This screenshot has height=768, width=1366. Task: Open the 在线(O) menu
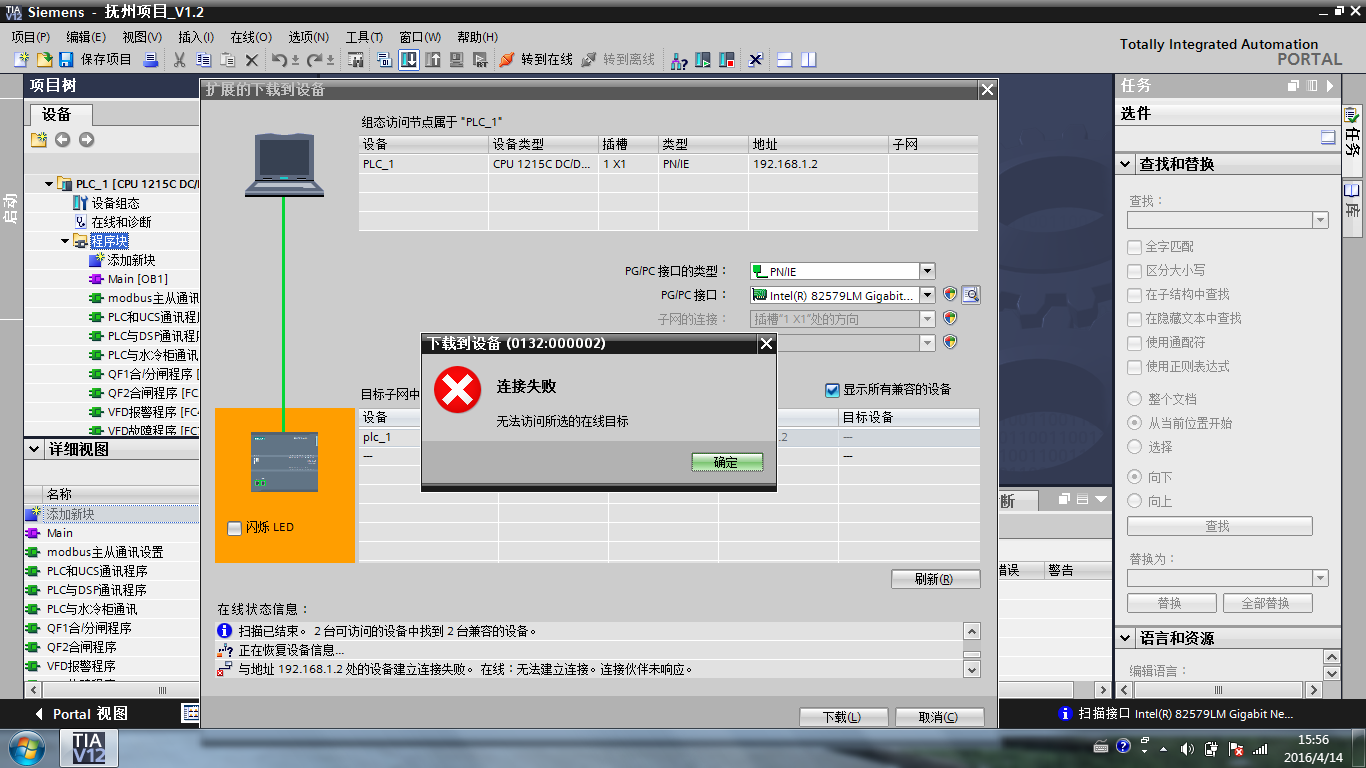click(251, 37)
